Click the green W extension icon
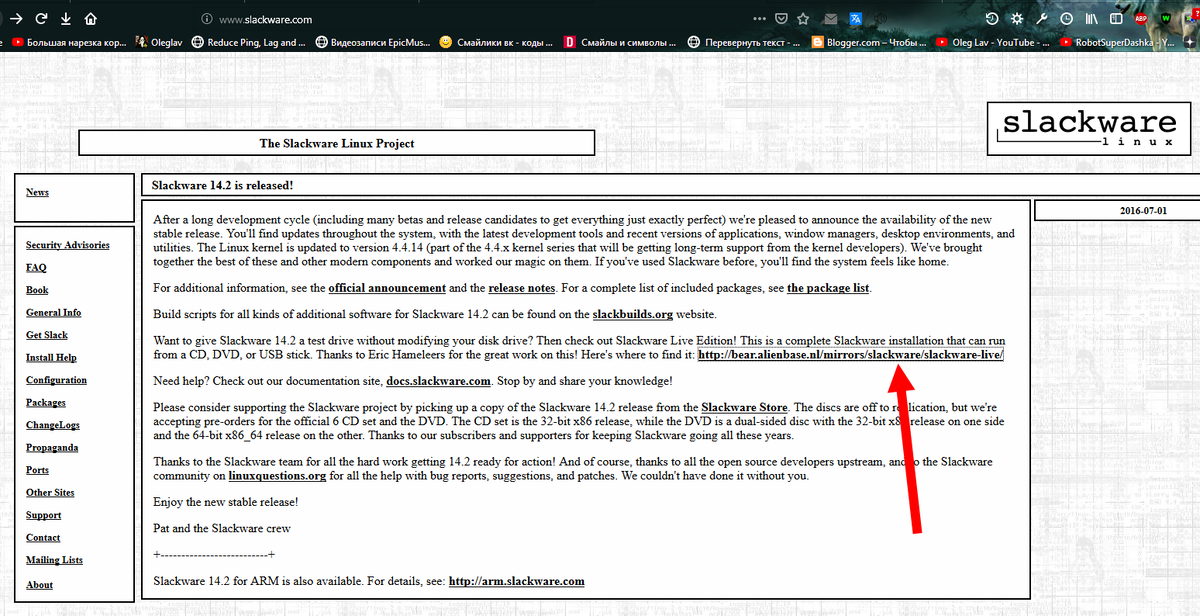This screenshot has width=1200, height=616. 1166,19
